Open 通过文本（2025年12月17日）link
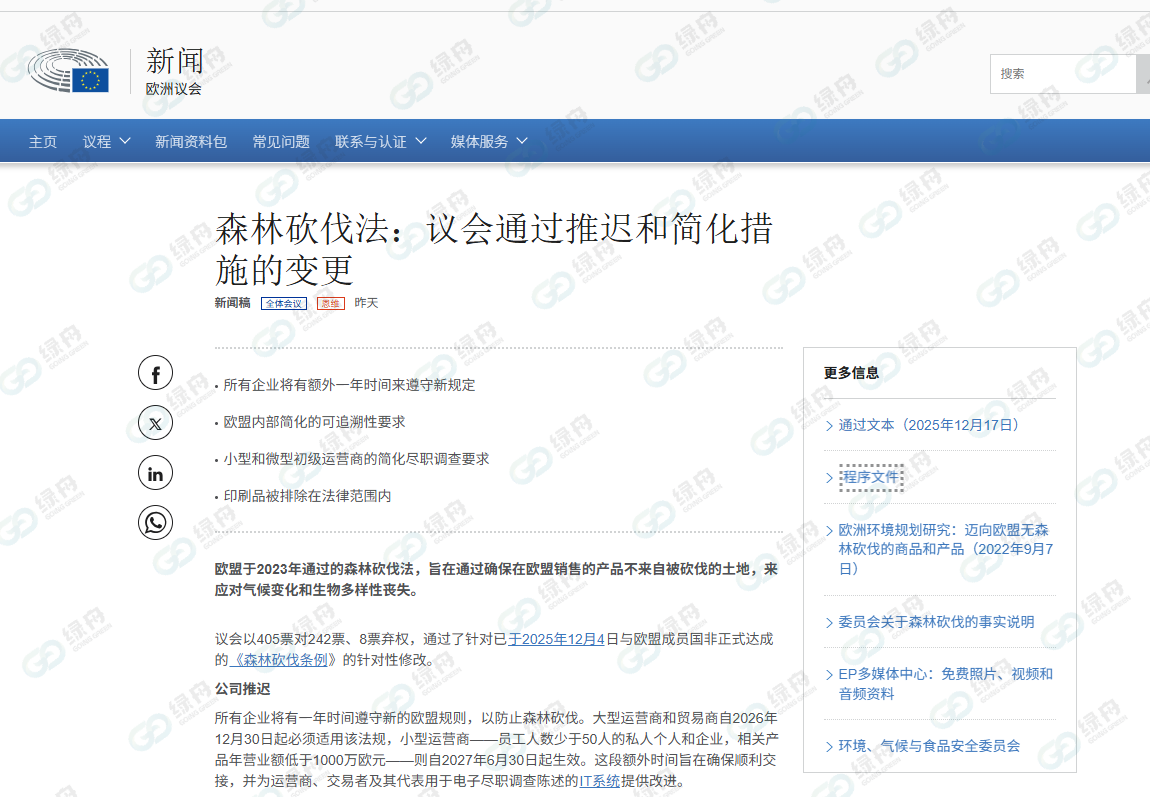 [928, 425]
